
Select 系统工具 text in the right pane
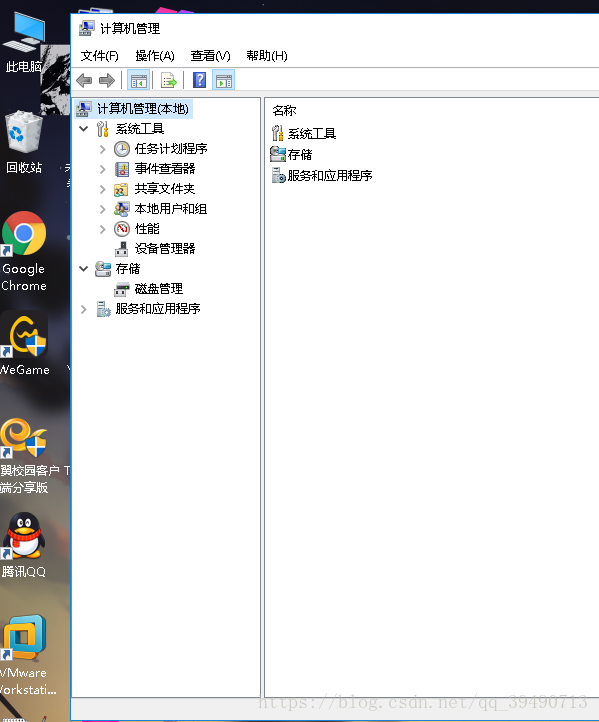click(312, 134)
